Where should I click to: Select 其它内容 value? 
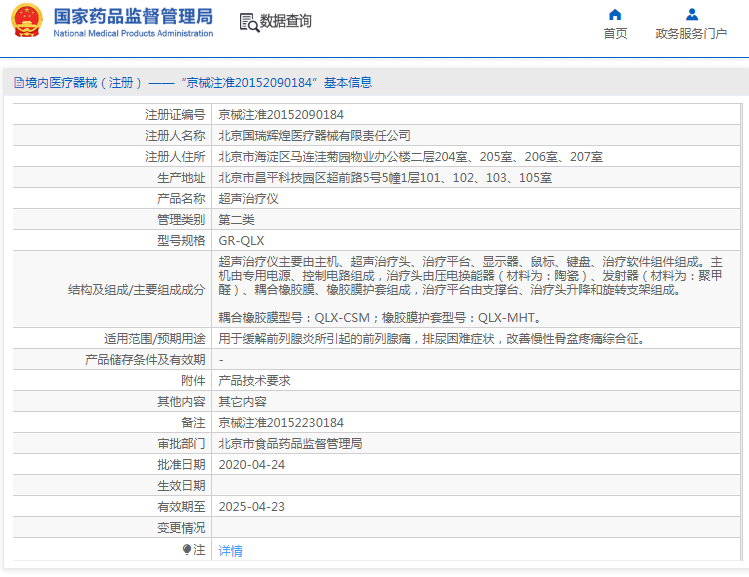click(242, 402)
